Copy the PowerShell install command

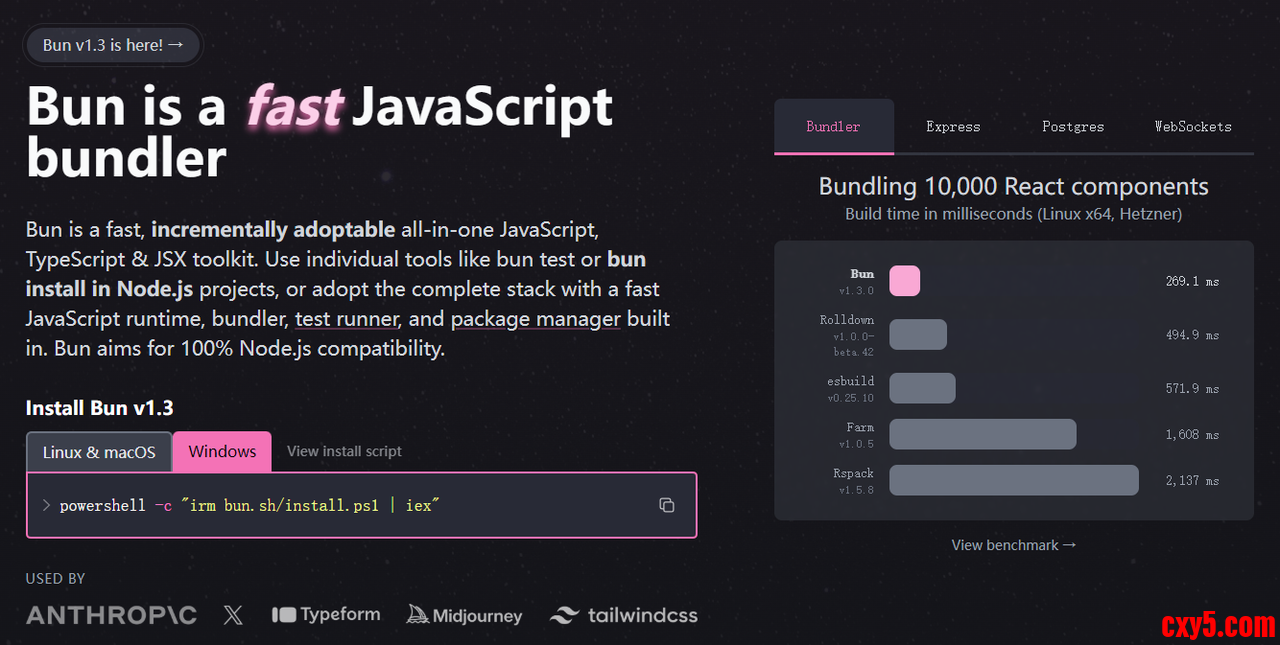click(x=667, y=505)
